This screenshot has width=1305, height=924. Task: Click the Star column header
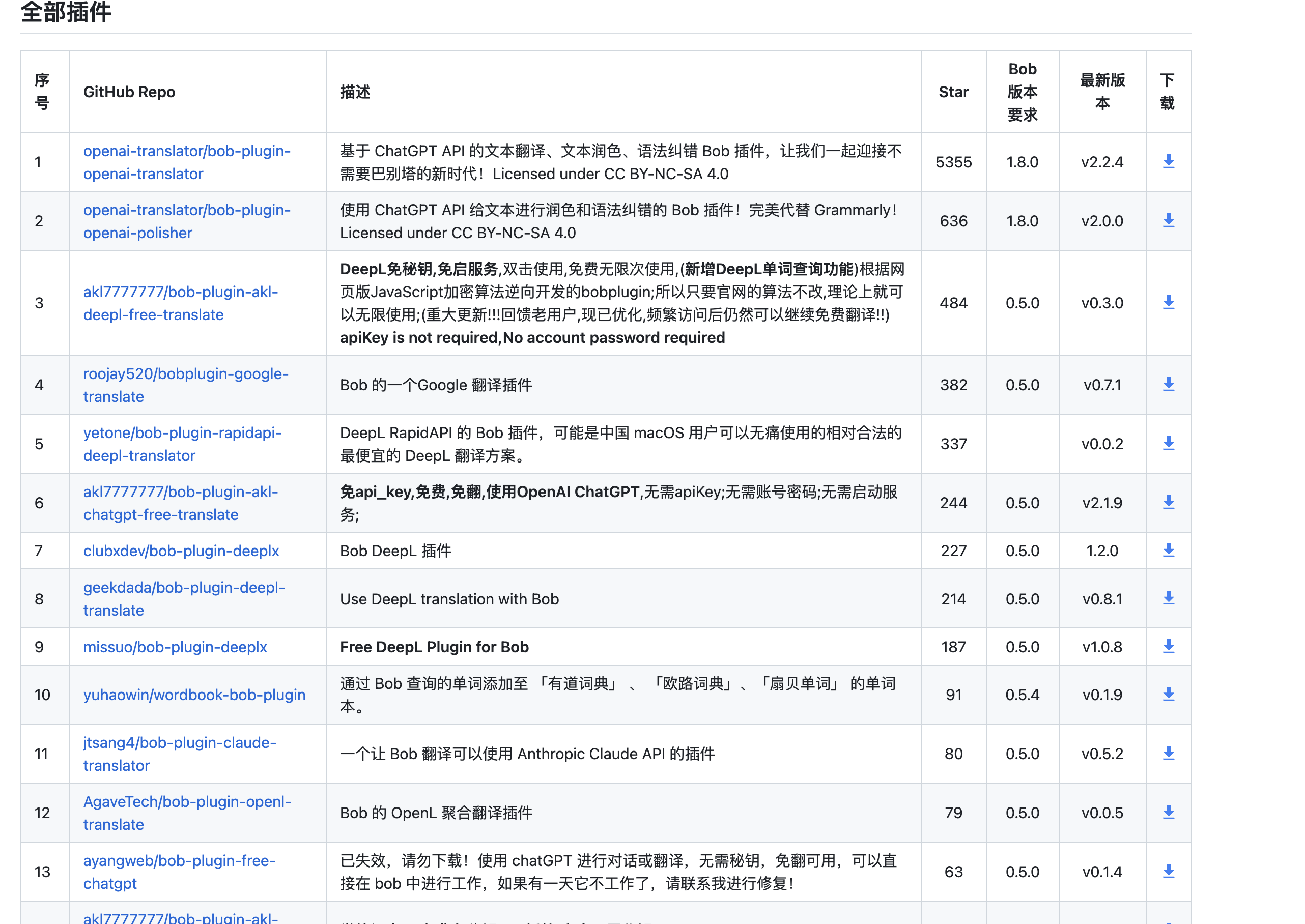953,92
